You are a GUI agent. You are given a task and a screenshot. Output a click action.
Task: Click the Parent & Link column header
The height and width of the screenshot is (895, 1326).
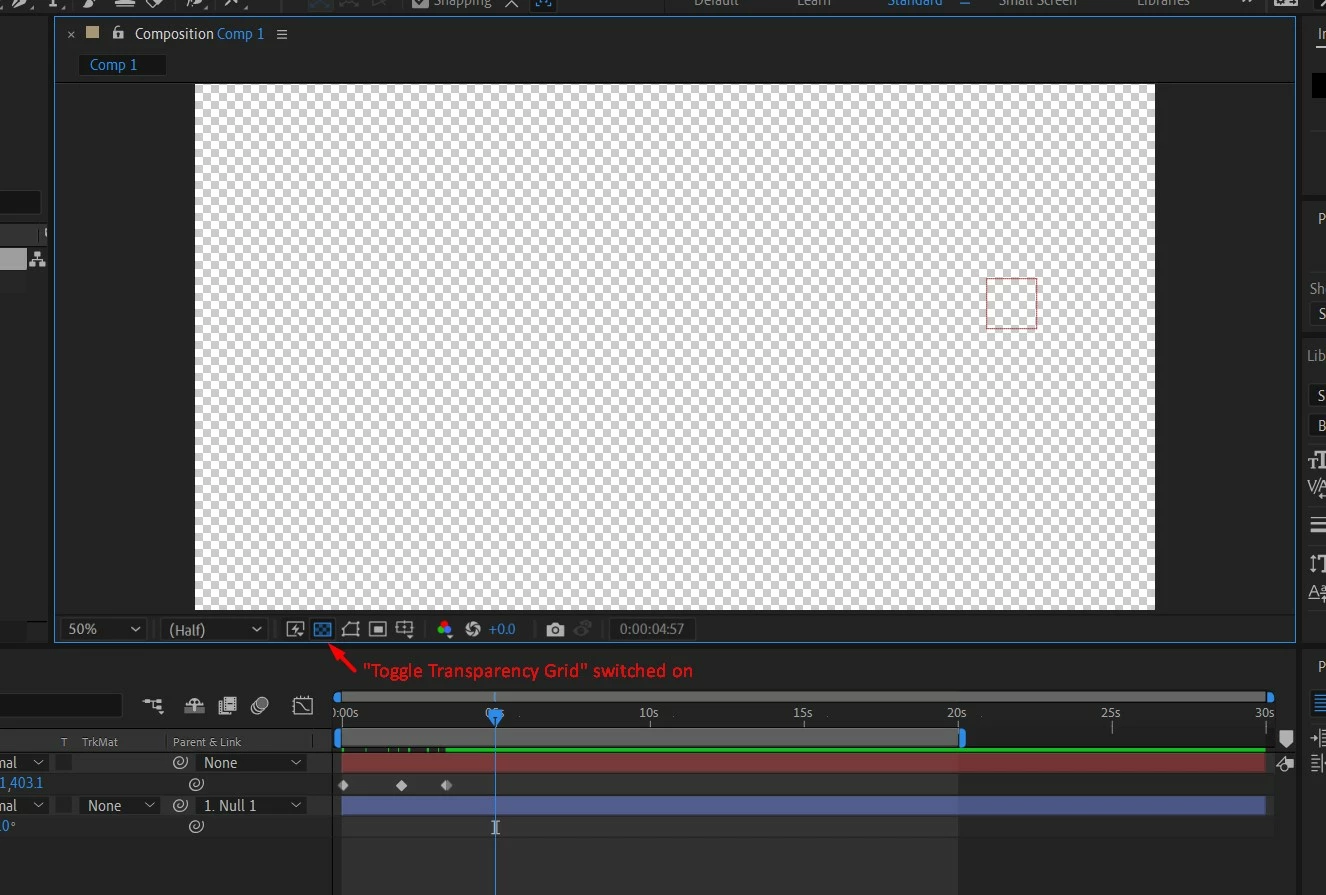(207, 742)
